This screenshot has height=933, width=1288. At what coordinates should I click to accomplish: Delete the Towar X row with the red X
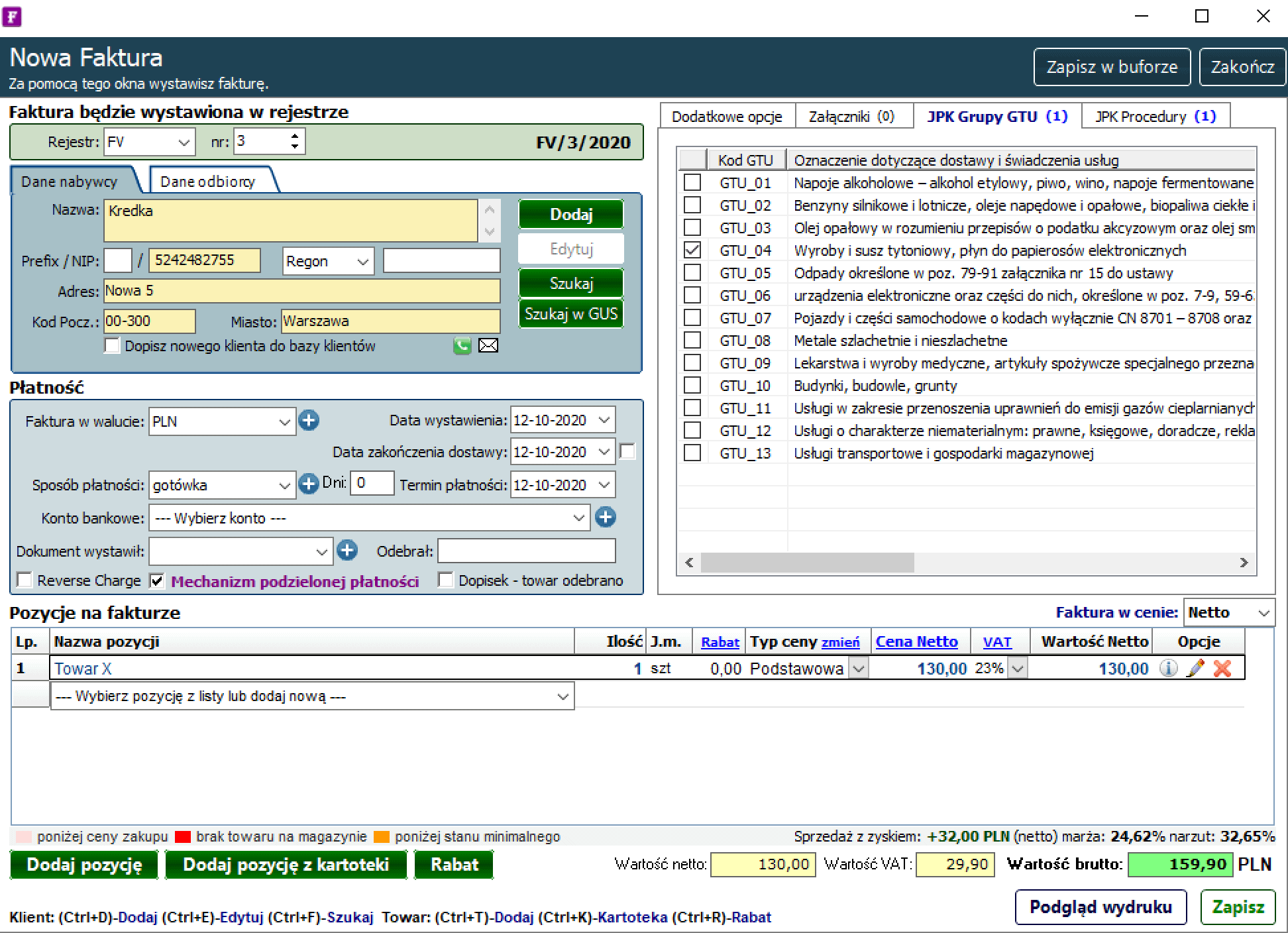coord(1222,668)
